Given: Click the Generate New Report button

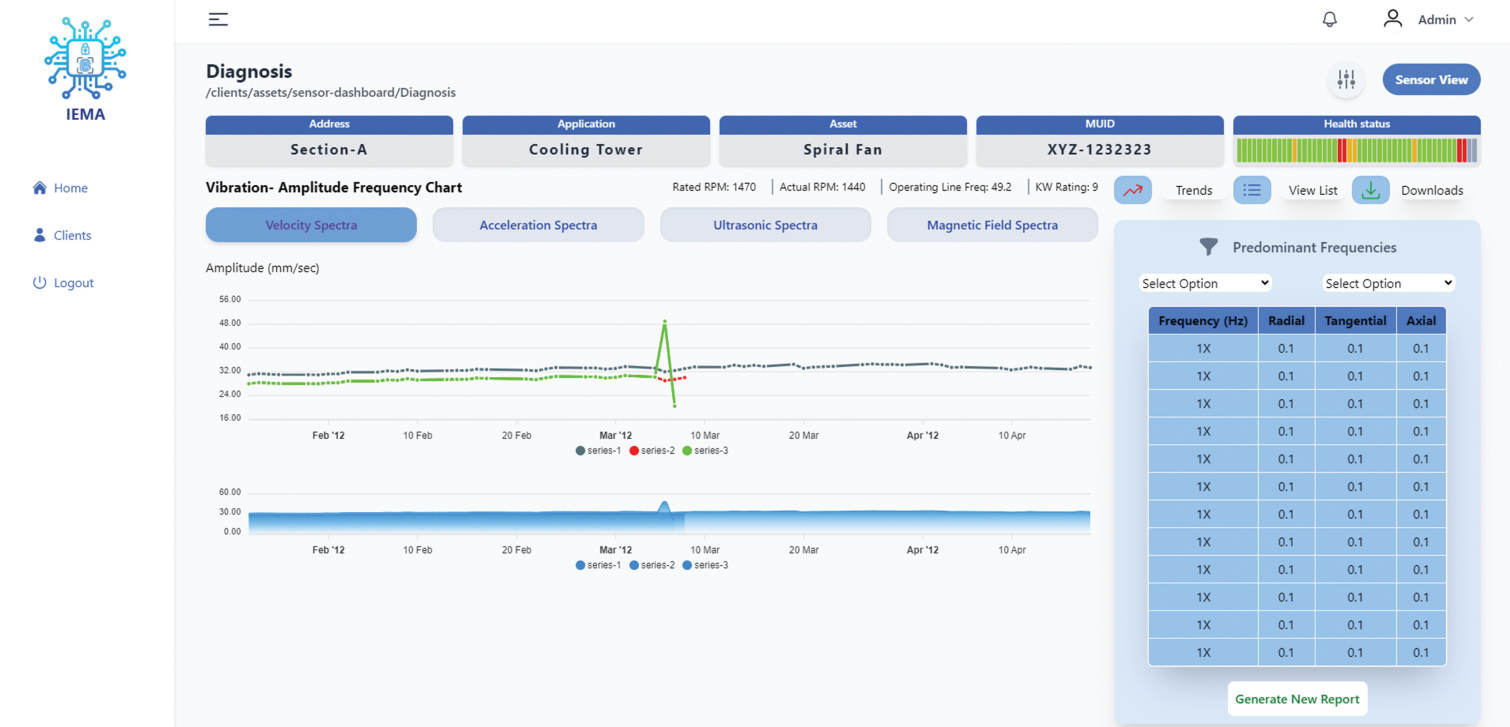Looking at the screenshot, I should (x=1296, y=699).
